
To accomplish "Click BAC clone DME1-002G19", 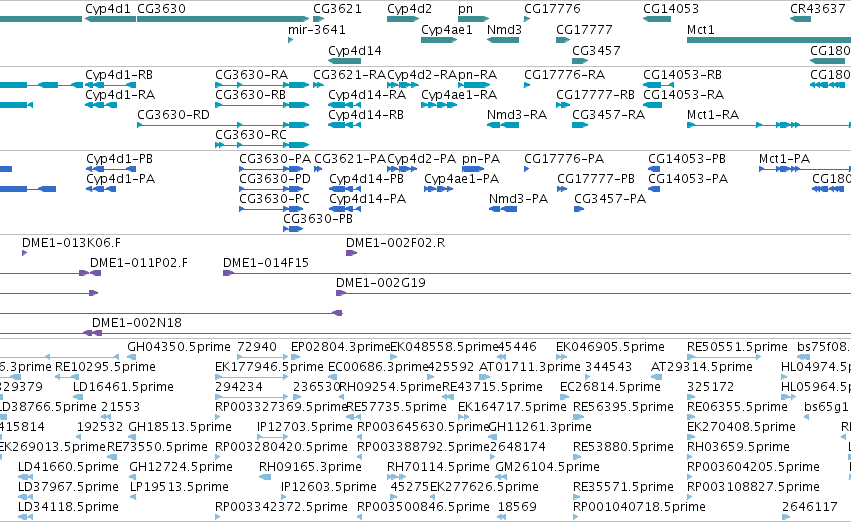I will tap(381, 283).
